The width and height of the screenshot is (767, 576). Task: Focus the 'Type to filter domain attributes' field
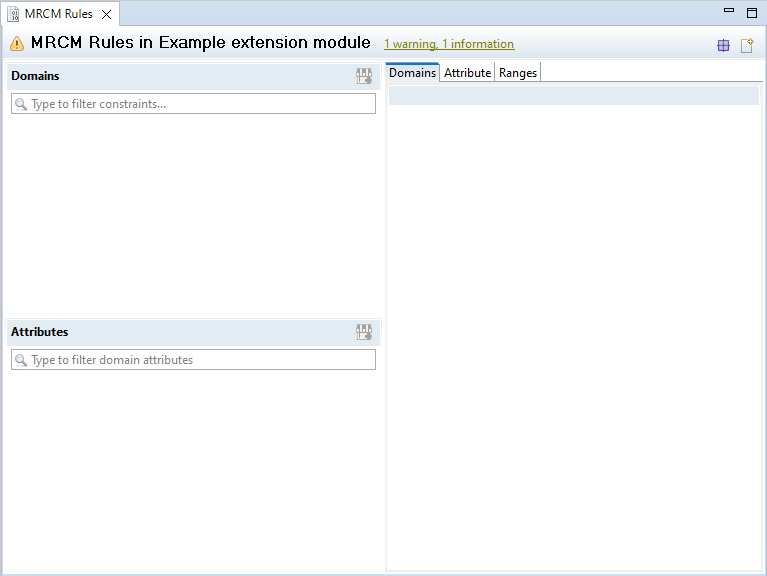tap(200, 360)
